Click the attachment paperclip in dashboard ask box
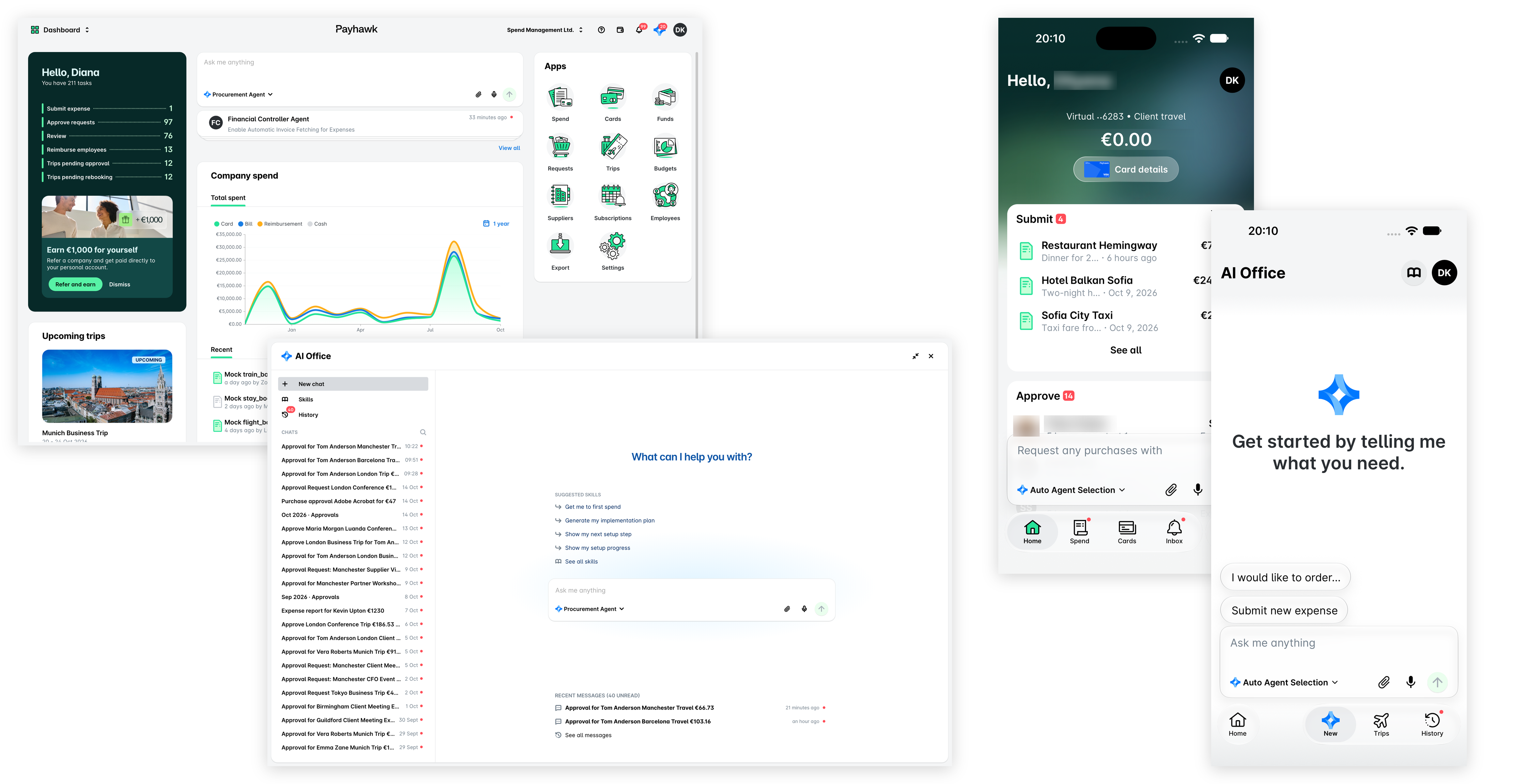The width and height of the screenshot is (1531, 784). 478,94
